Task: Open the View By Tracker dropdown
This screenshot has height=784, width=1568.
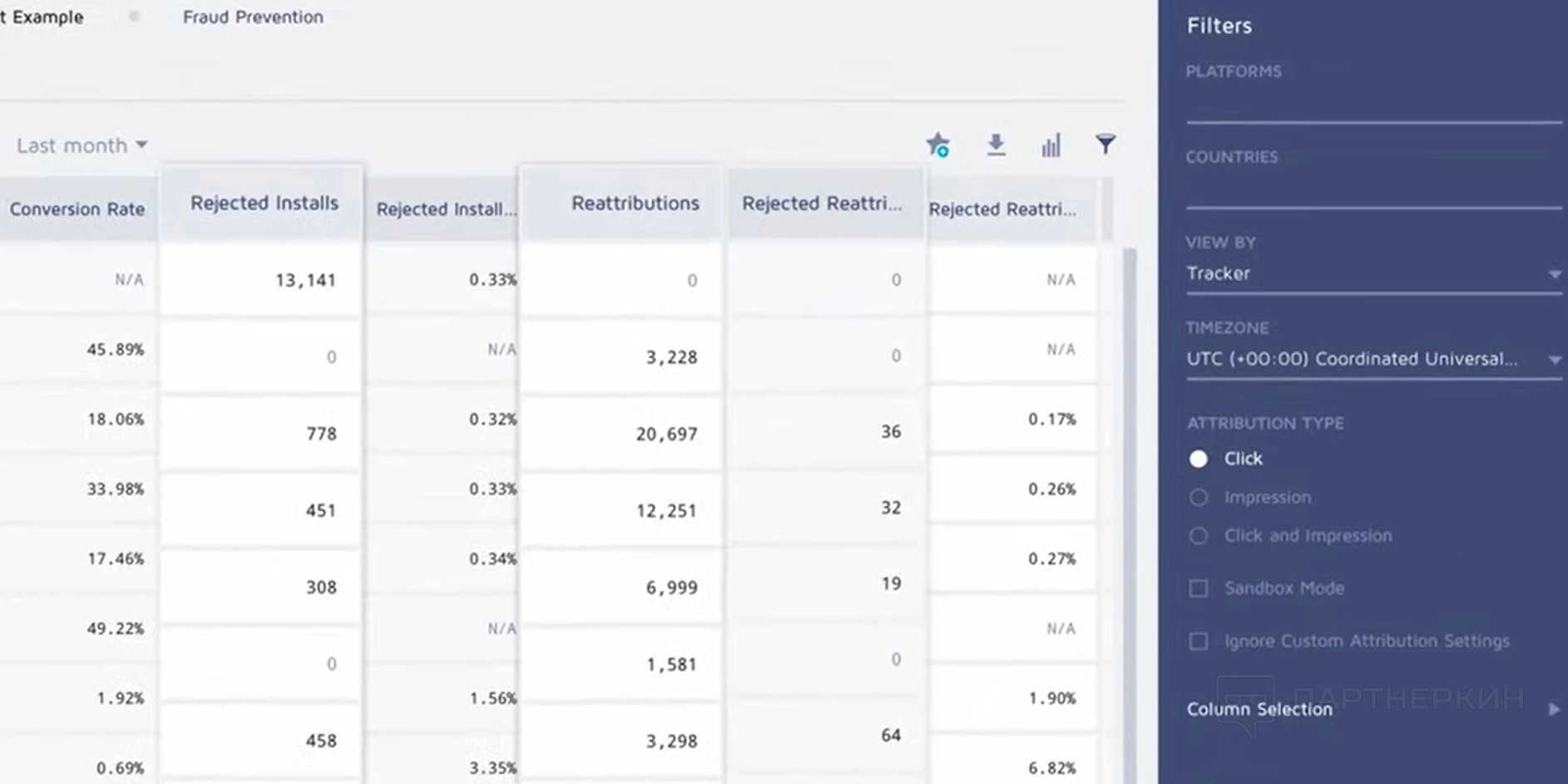Action: pyautogui.click(x=1373, y=274)
